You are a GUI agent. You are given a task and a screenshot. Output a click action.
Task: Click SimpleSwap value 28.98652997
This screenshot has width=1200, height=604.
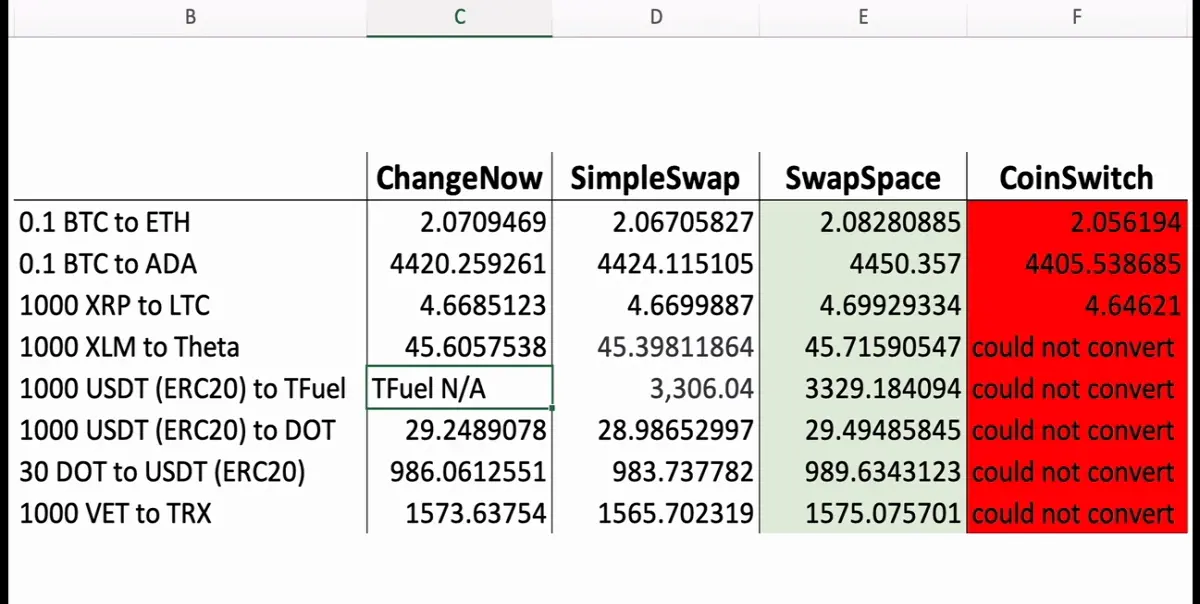pos(655,430)
